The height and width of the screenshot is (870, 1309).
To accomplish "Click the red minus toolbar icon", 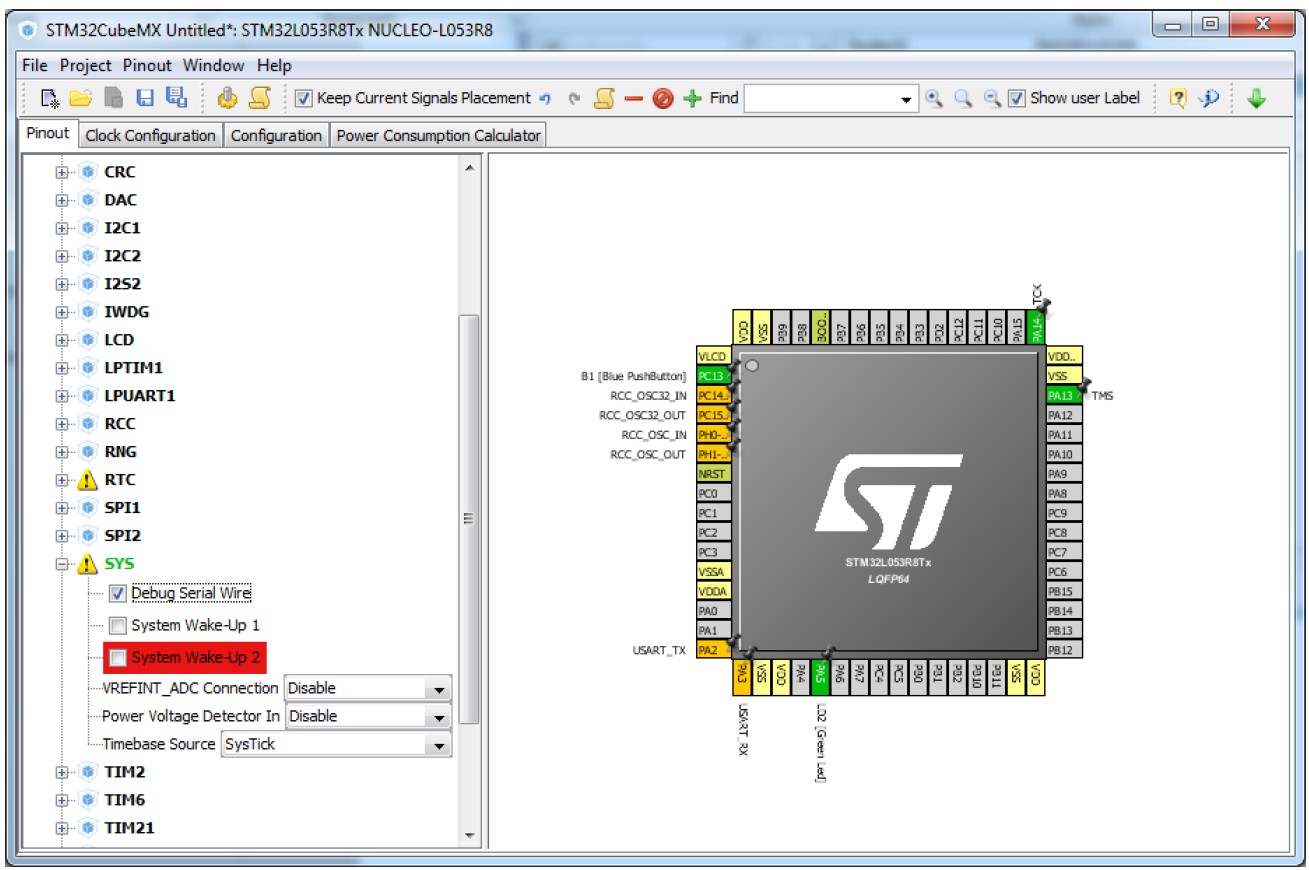I will tap(633, 98).
